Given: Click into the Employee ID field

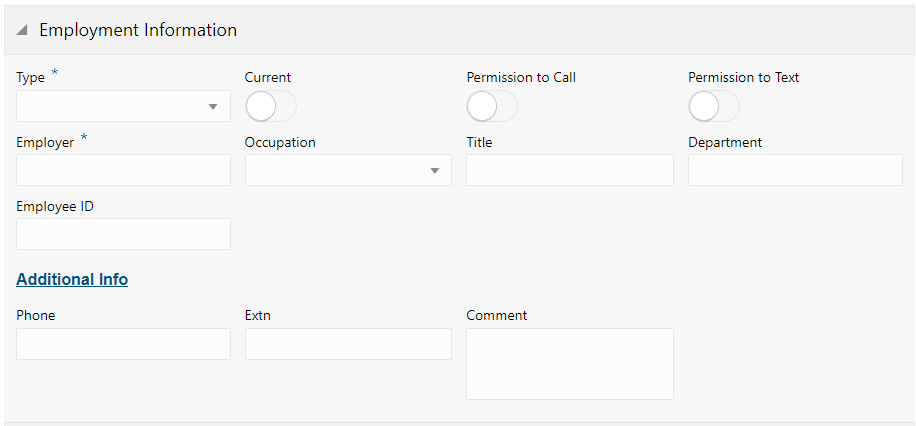Looking at the screenshot, I should click(123, 234).
